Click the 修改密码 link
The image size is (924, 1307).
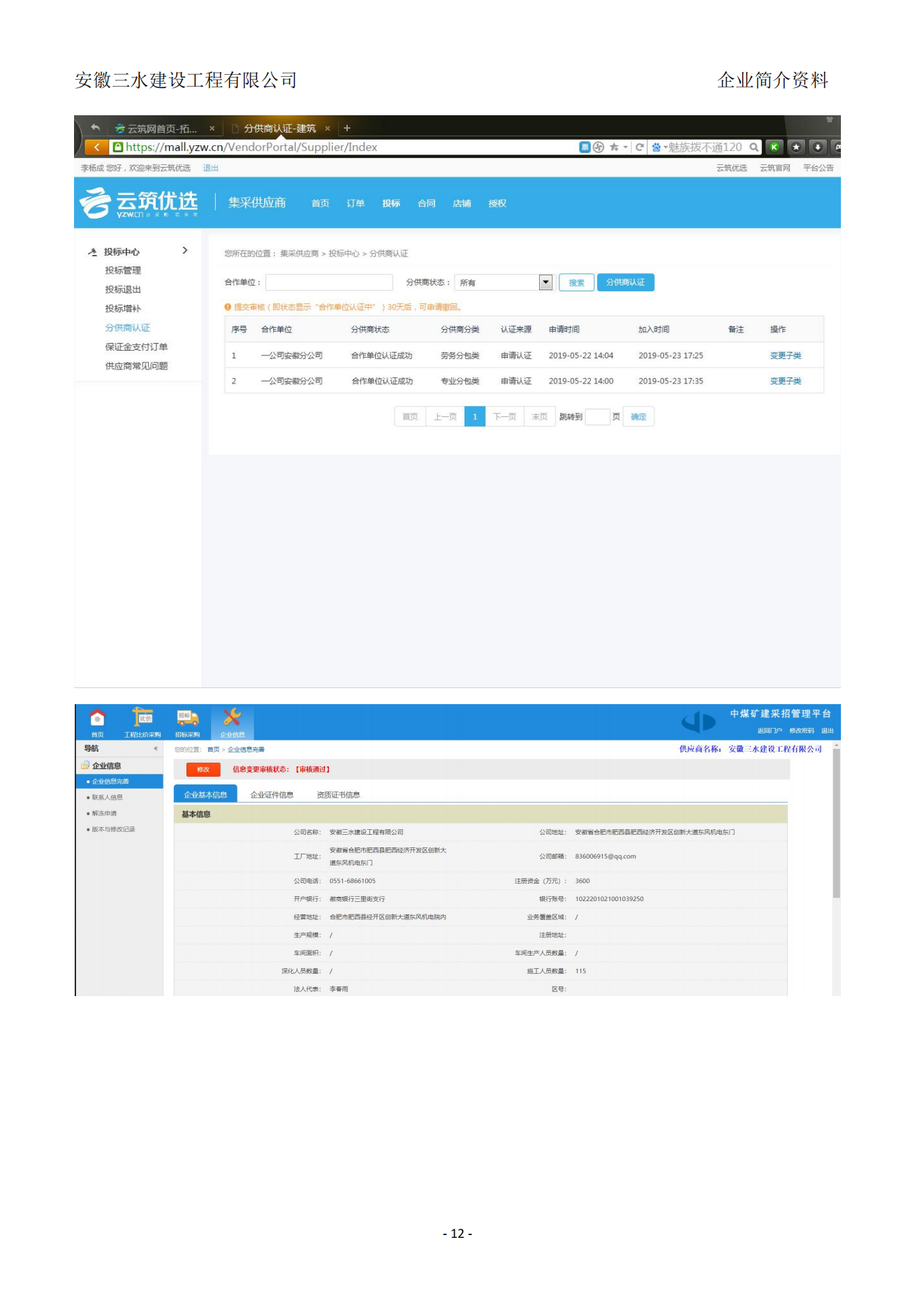click(802, 731)
